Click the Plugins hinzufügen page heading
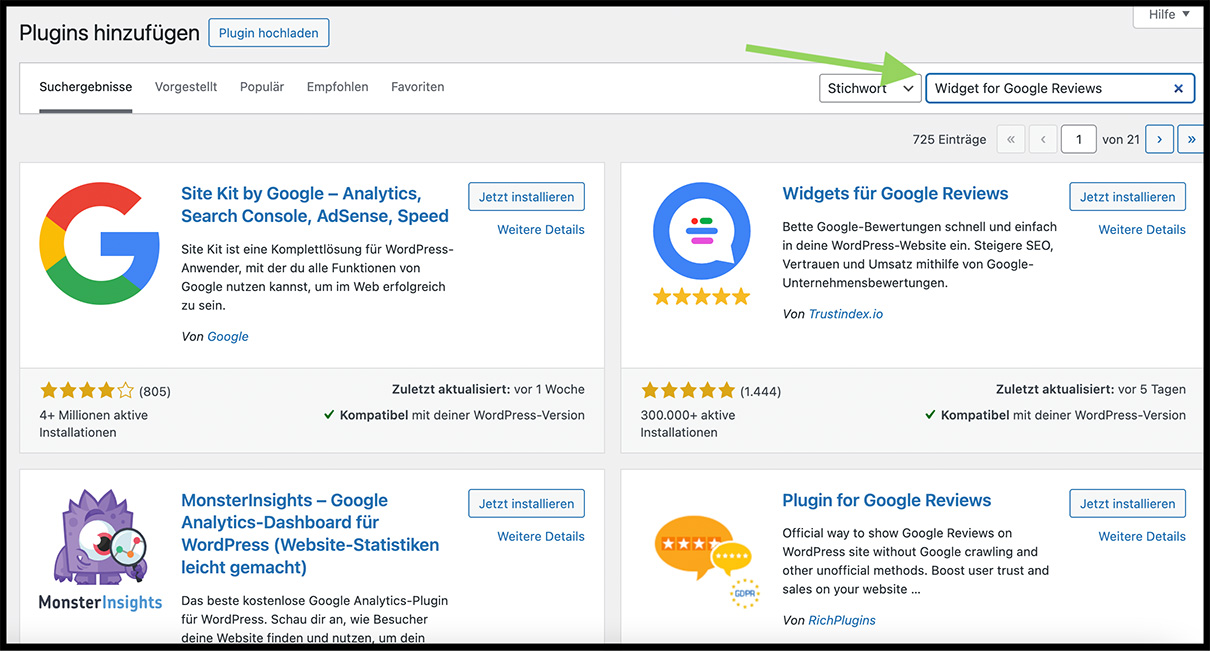 [110, 33]
